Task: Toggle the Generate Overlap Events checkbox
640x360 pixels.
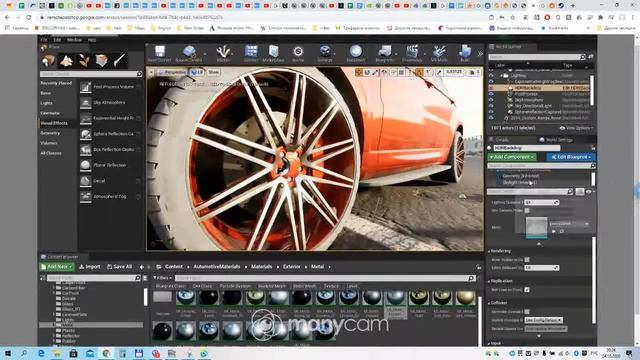Action: pos(527,312)
